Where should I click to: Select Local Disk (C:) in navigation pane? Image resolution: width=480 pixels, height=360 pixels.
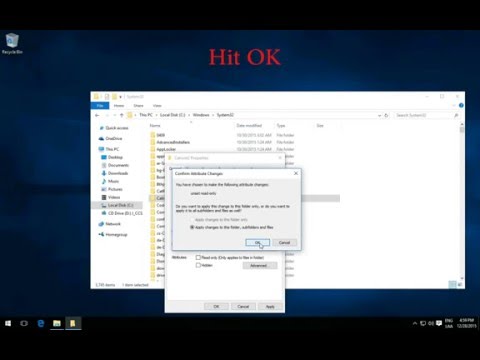coord(120,205)
